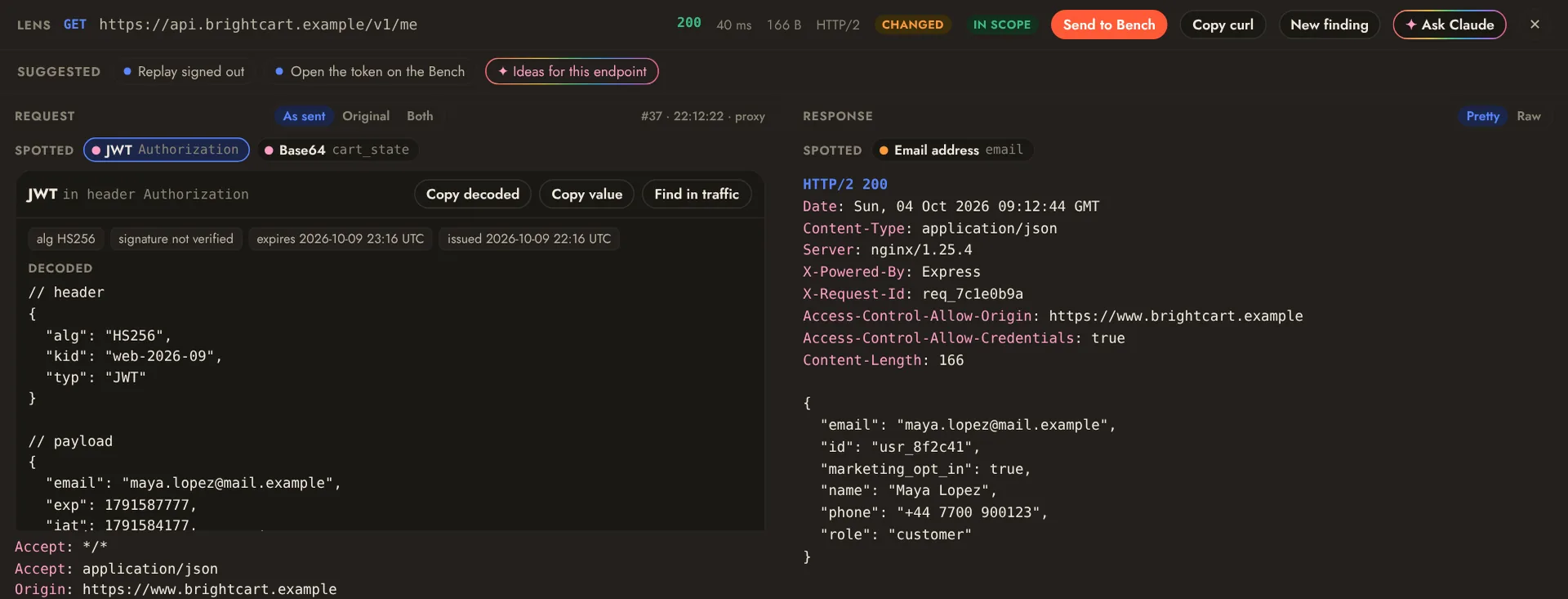The image size is (1568, 599).
Task: Click the Access-Control-Allow-Origin header line
Action: click(1053, 315)
